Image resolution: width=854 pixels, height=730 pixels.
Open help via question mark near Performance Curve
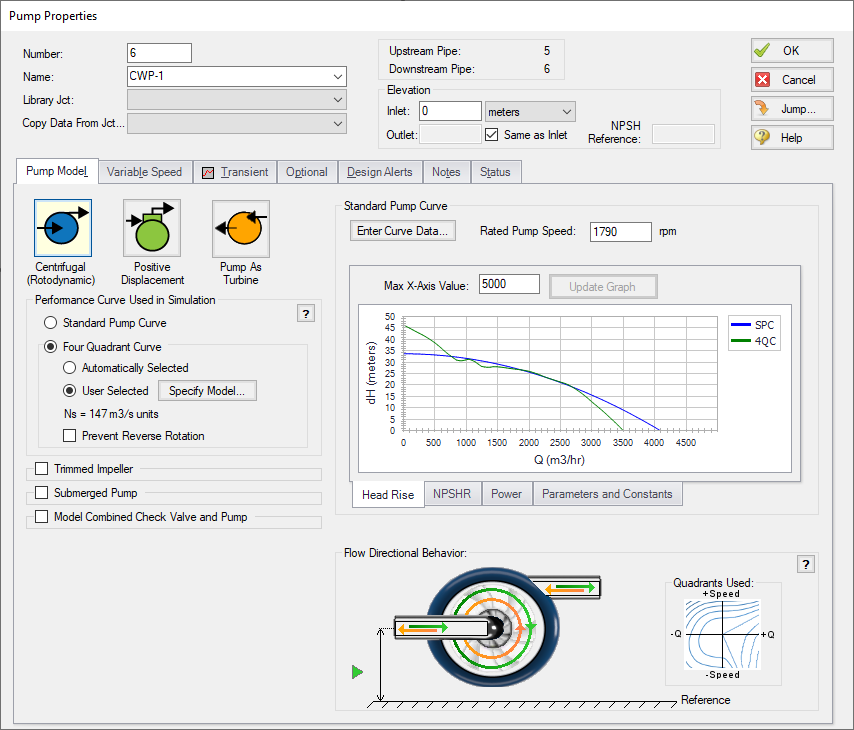coord(305,313)
